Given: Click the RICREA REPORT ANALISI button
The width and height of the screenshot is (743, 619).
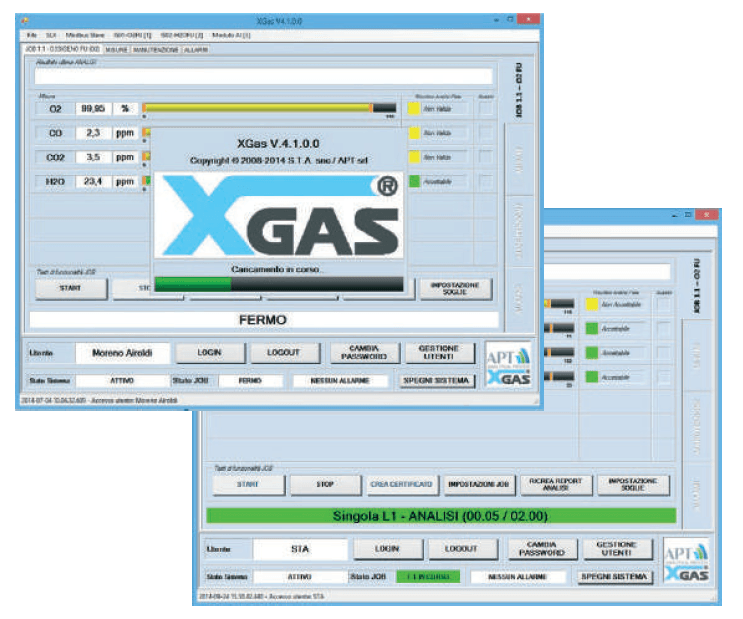Looking at the screenshot, I should [x=556, y=484].
